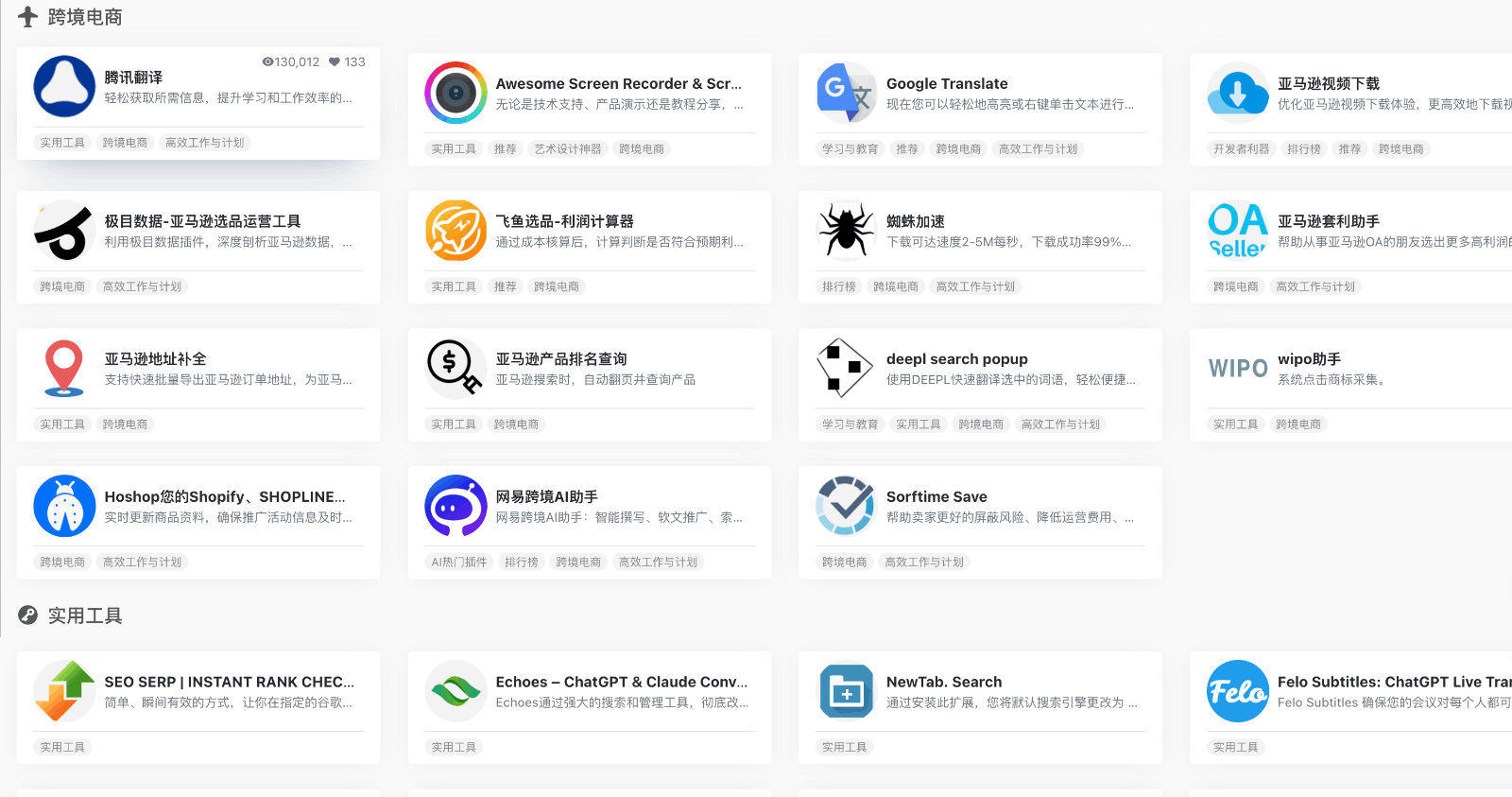Click the Tencent Translate (腾讯翻译) icon
This screenshot has height=797, width=1512.
point(64,86)
